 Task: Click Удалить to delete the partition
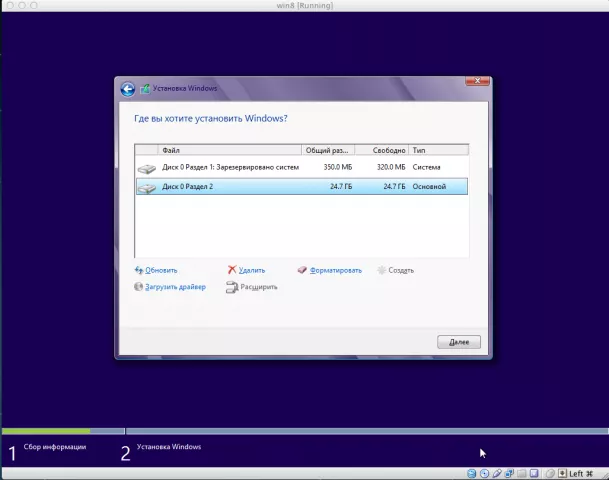click(251, 270)
